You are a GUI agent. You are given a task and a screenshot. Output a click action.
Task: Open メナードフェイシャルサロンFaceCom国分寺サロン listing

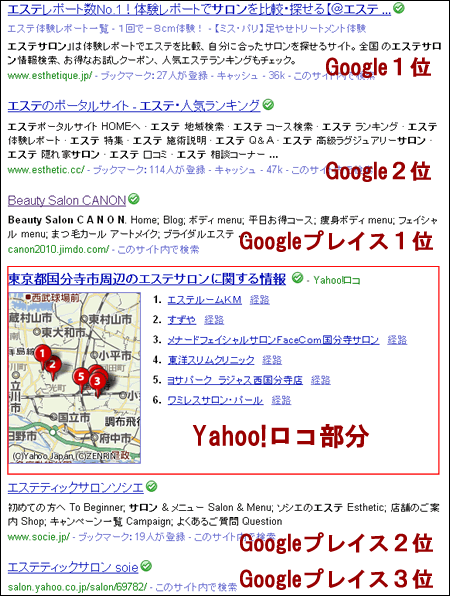click(x=273, y=340)
